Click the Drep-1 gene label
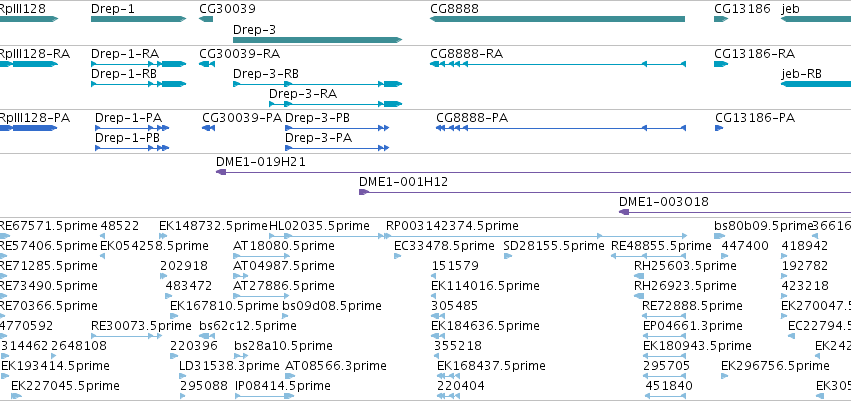The image size is (851, 401). click(x=113, y=9)
